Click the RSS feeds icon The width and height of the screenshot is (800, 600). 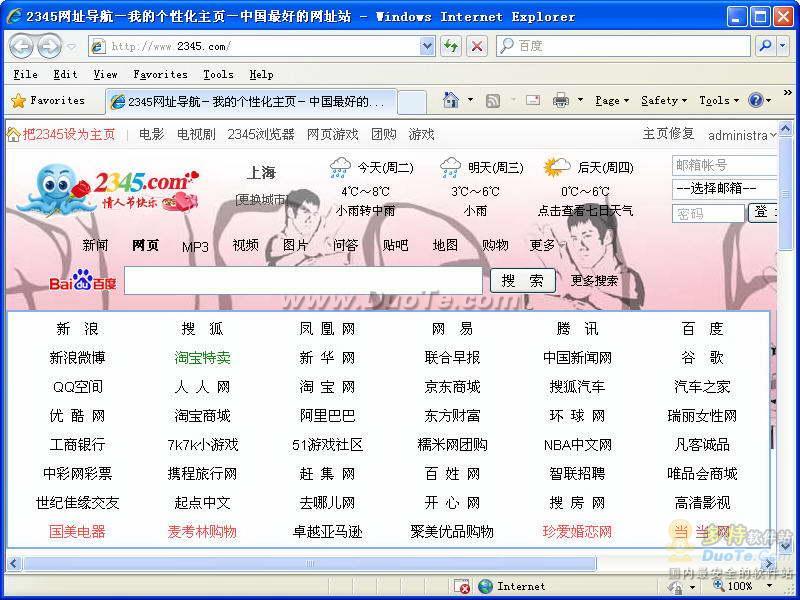pos(493,101)
